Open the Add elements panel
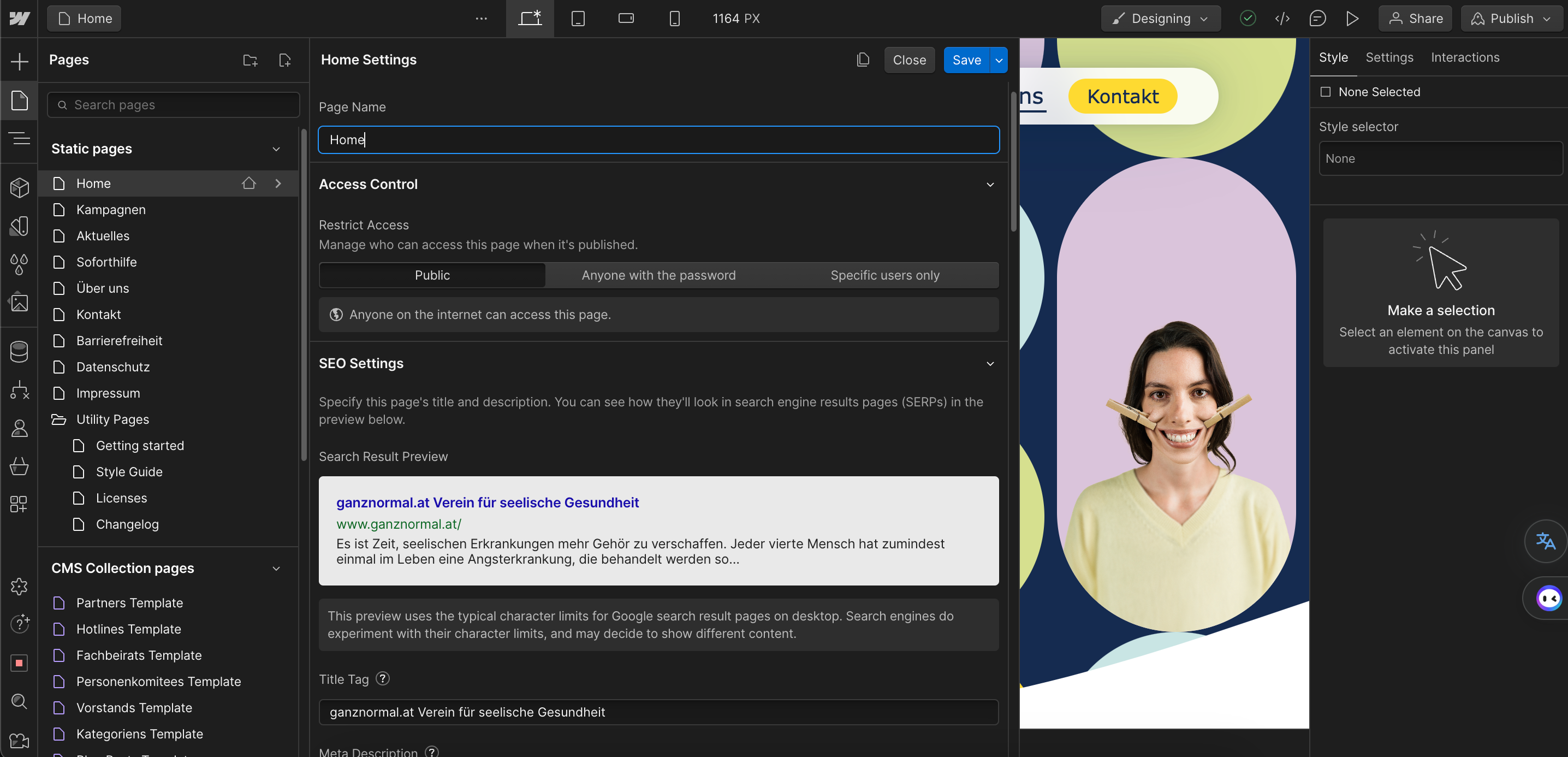Viewport: 1568px width, 757px height. 19,61
